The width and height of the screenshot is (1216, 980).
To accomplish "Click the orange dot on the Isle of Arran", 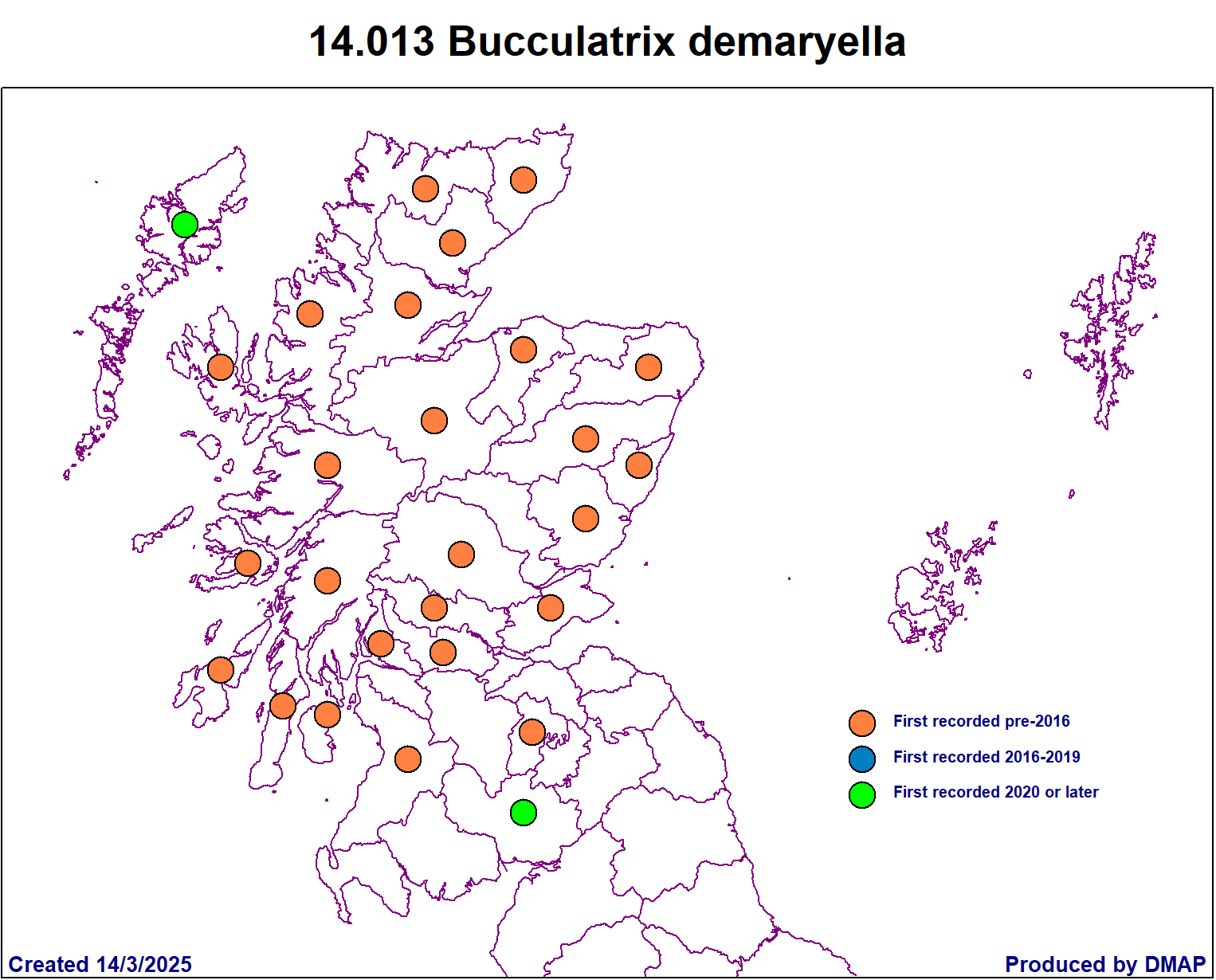I will pyautogui.click(x=328, y=715).
